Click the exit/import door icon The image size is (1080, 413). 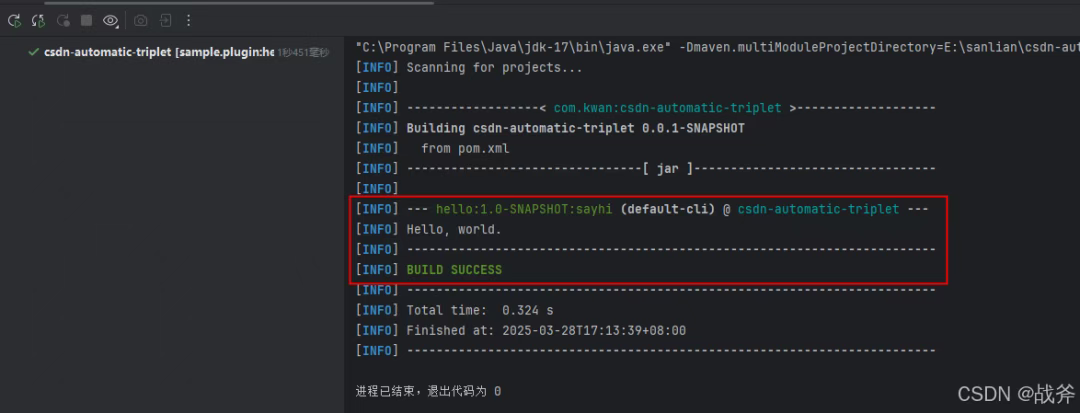coord(166,20)
